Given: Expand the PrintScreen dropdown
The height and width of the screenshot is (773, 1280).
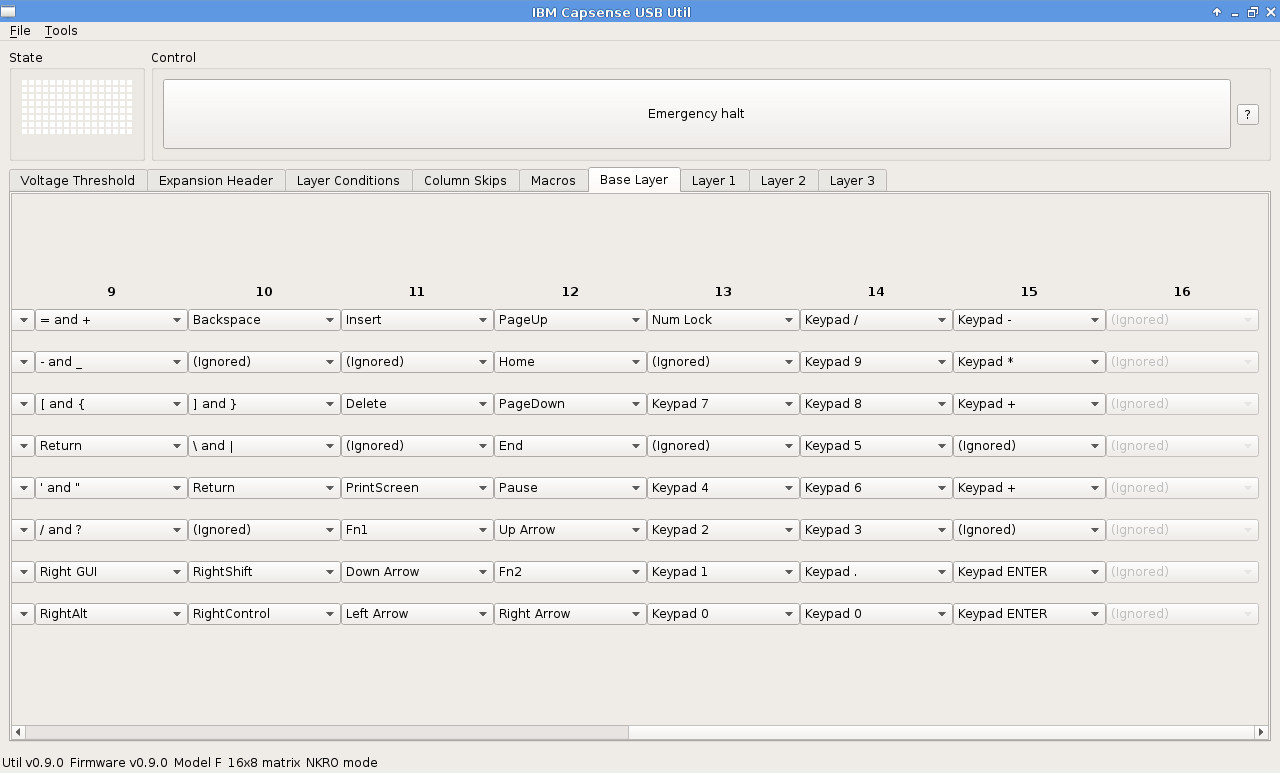Looking at the screenshot, I should (416, 488).
